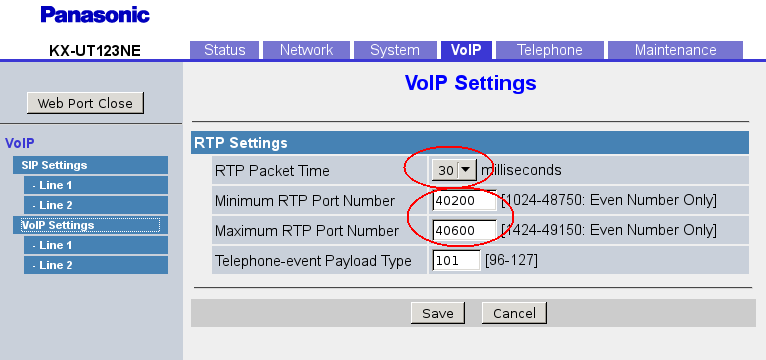Open Line 1 under SIP Settings
The image size is (766, 360).
click(96, 185)
